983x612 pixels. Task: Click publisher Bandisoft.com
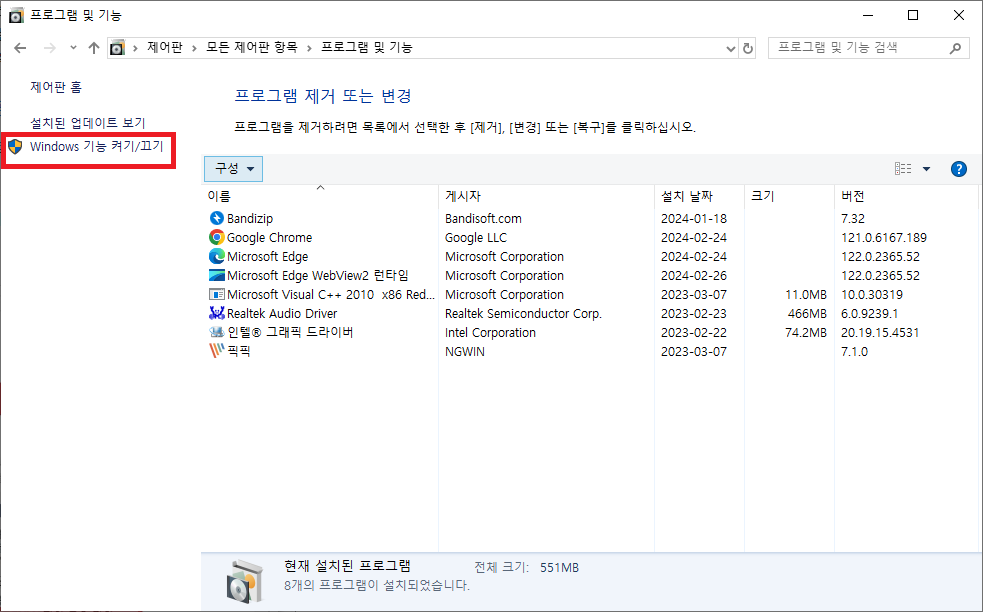483,218
